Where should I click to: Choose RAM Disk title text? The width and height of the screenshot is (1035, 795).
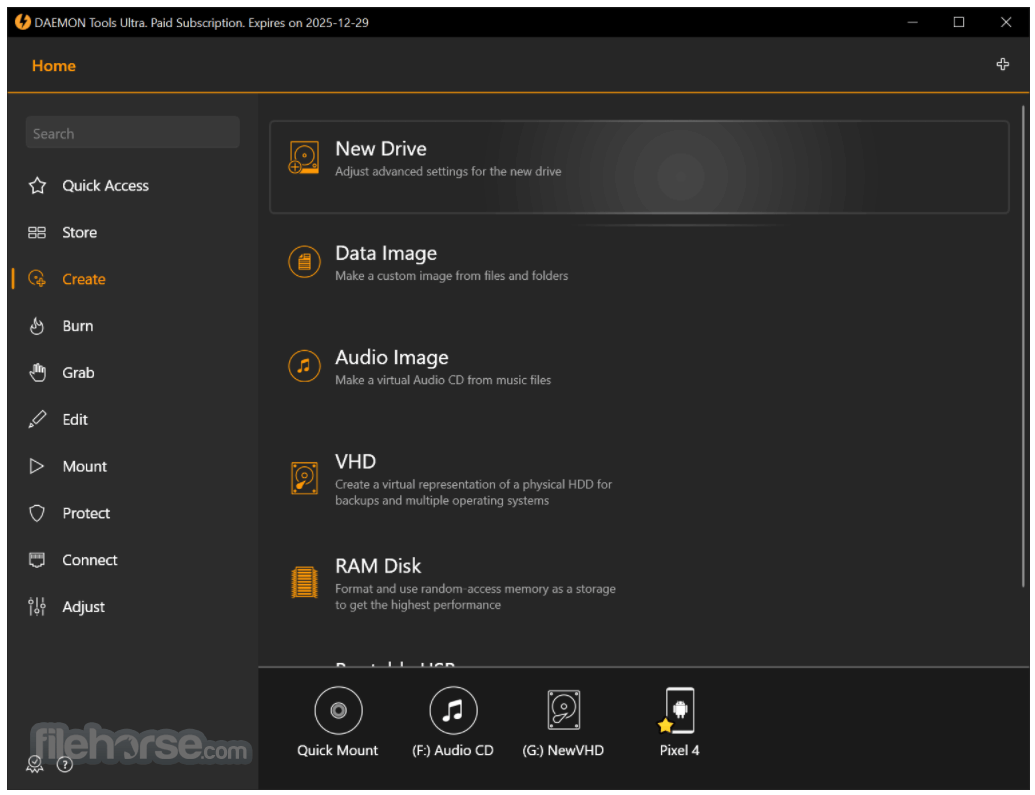click(x=378, y=566)
